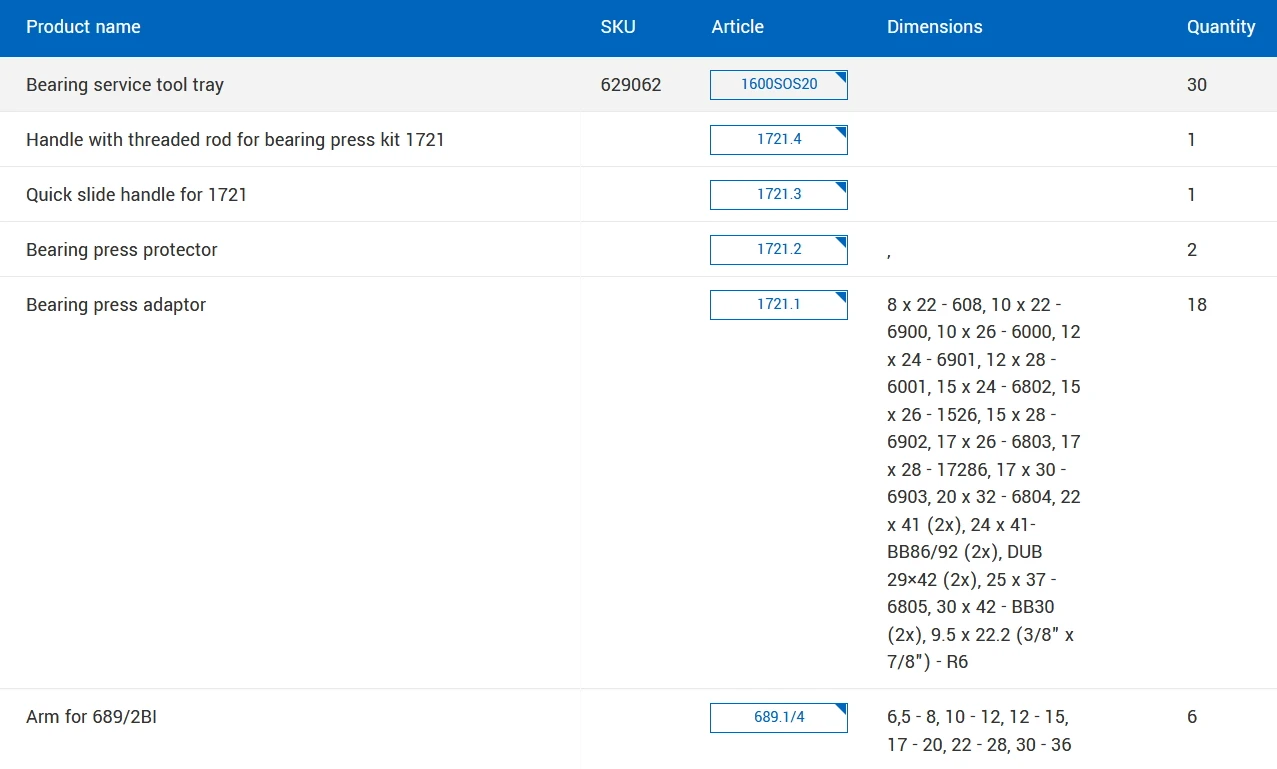Open the 1721.2 article link
Image resolution: width=1277 pixels, height=769 pixels.
click(778, 250)
